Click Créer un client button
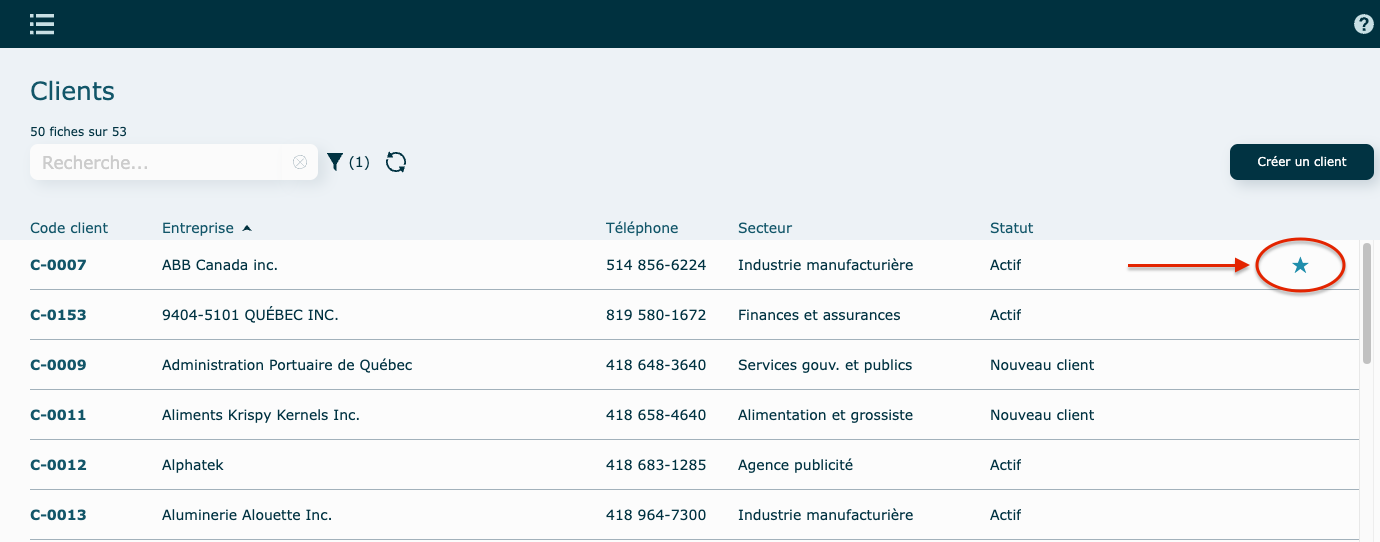Viewport: 1380px width, 542px height. pyautogui.click(x=1301, y=162)
